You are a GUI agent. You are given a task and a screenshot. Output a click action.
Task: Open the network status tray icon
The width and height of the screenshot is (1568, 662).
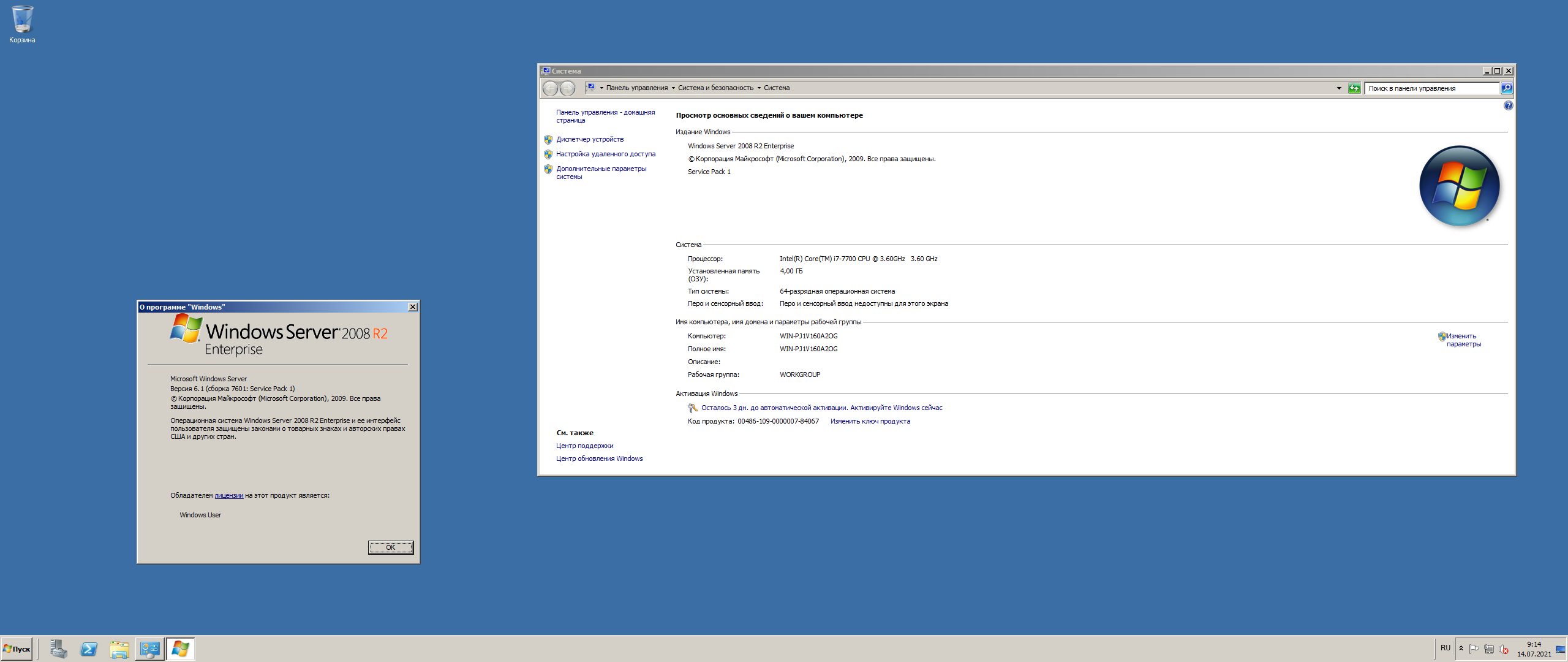point(1489,649)
